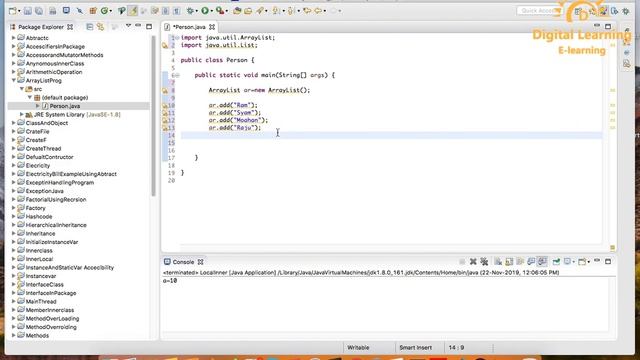Toggle Skip All Breakpoints in the toolbar

pyautogui.click(x=80, y=11)
